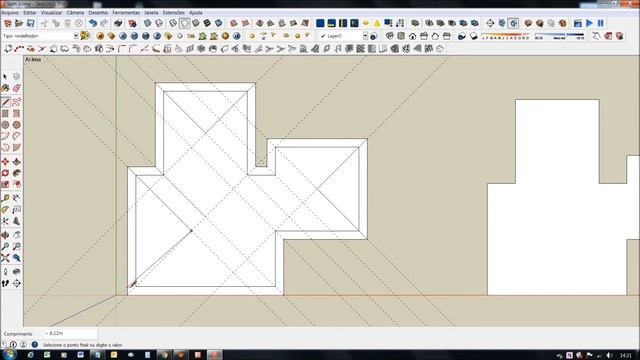The height and width of the screenshot is (360, 640).
Task: Pick the Paint Bucket tool
Action: click(5, 88)
